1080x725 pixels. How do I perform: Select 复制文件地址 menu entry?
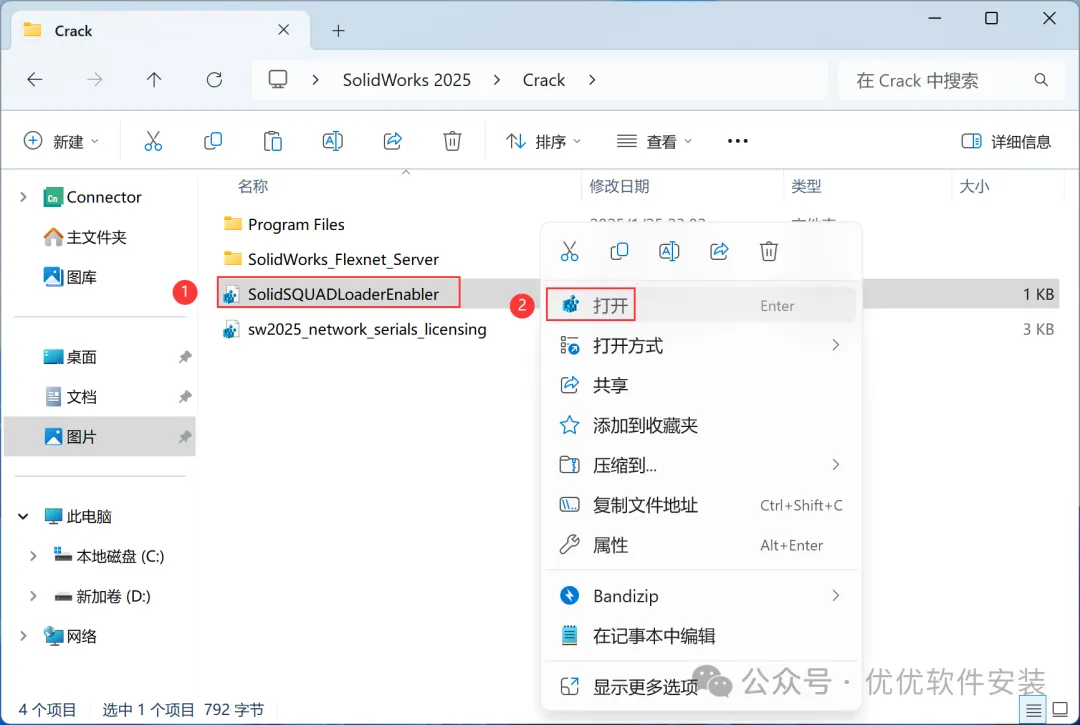700,505
